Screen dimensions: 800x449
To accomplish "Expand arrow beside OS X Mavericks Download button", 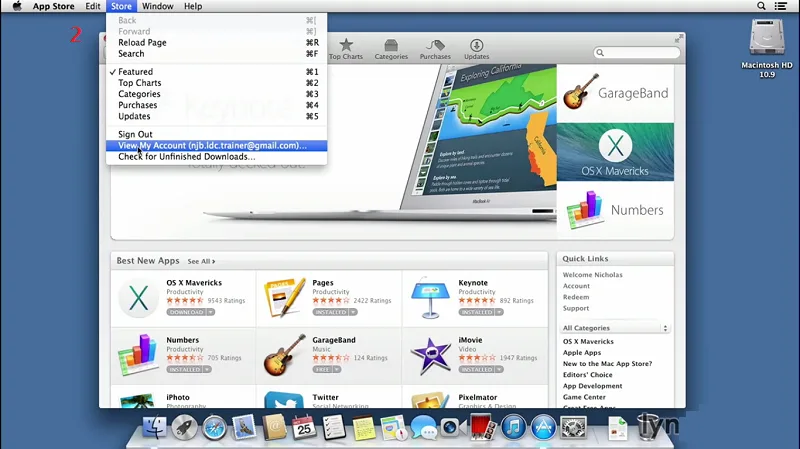I will point(211,312).
